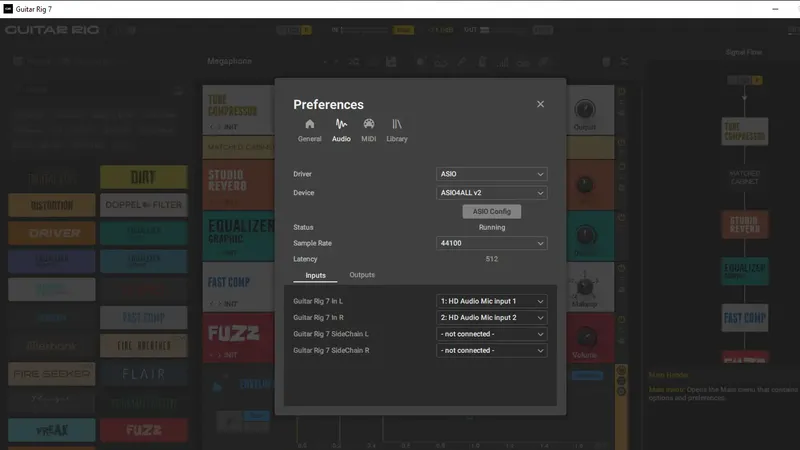Click the Megaphone preset name
This screenshot has height=450, width=800.
coord(230,61)
